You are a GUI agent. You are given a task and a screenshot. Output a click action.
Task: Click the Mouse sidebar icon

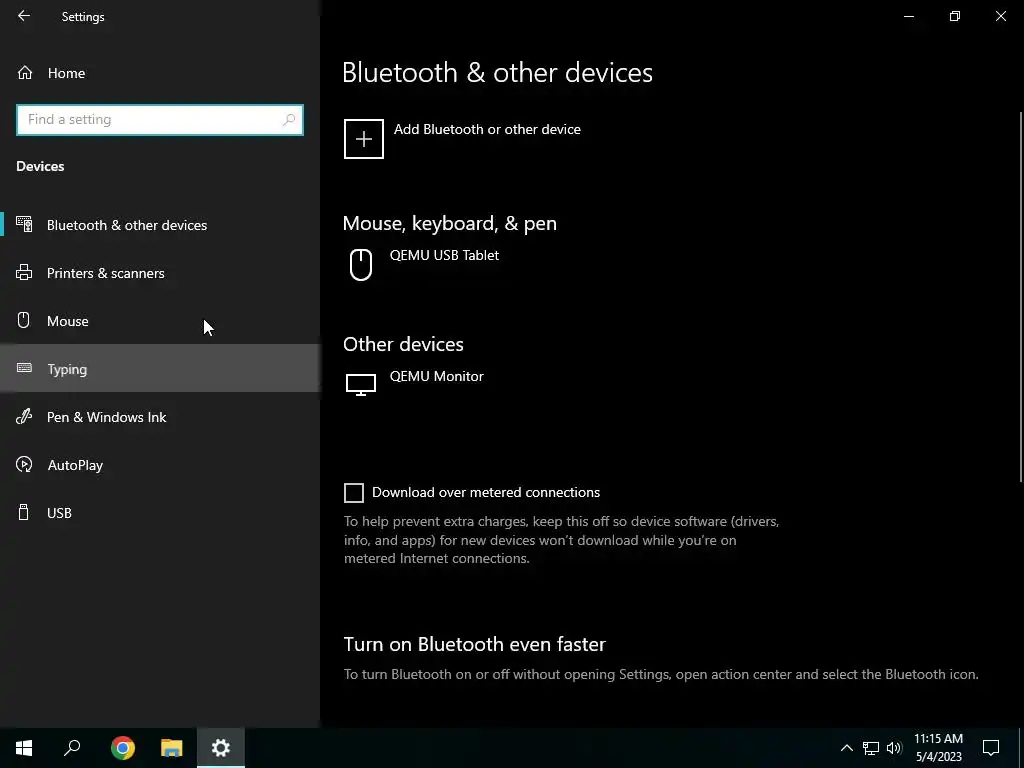[24, 320]
